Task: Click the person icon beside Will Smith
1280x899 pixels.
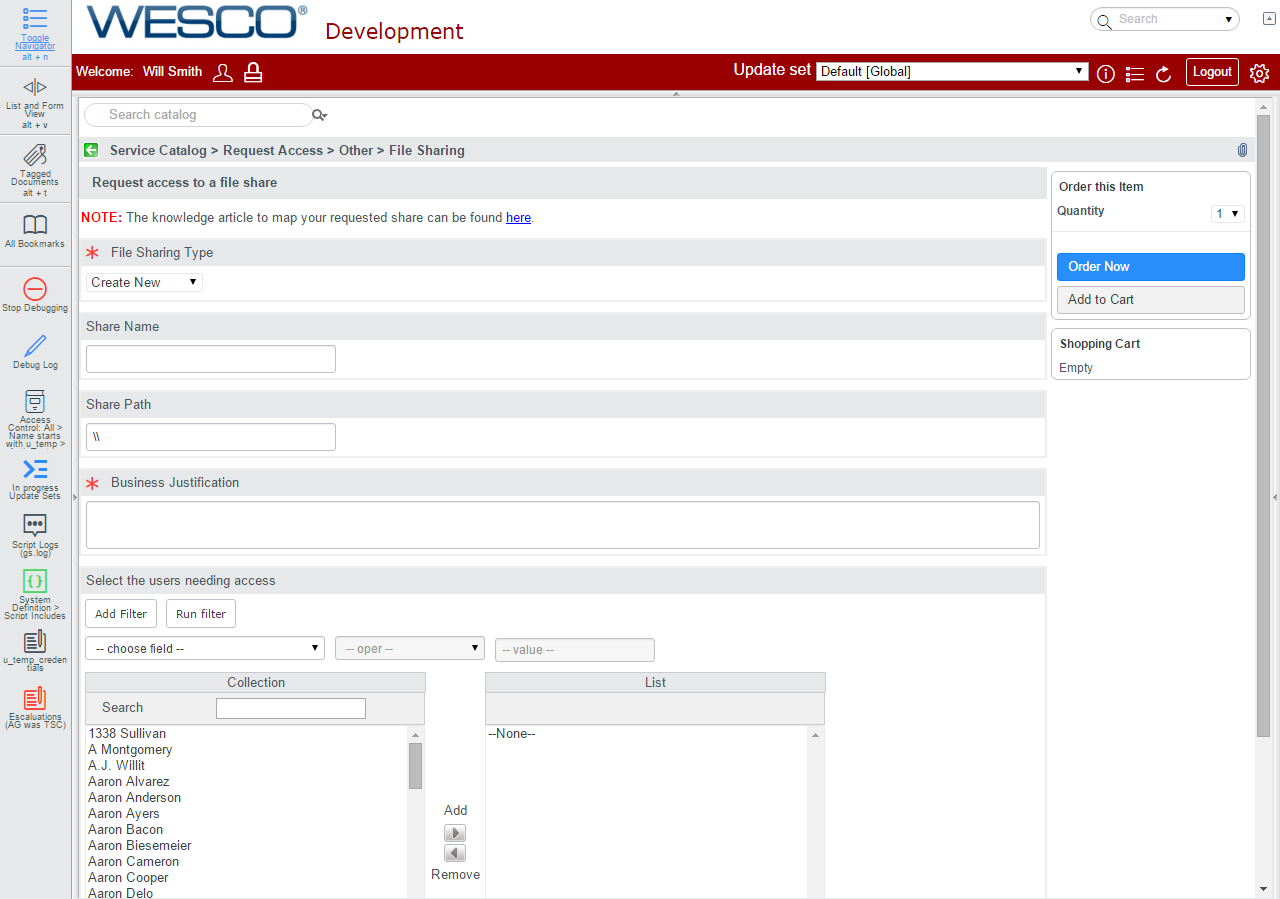Action: click(223, 72)
